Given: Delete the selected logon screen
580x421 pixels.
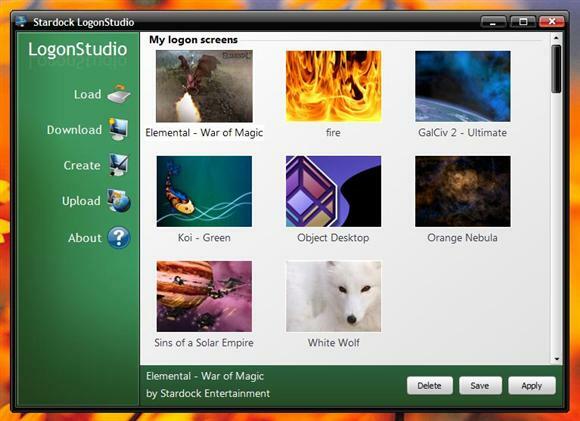Looking at the screenshot, I should (x=429, y=385).
